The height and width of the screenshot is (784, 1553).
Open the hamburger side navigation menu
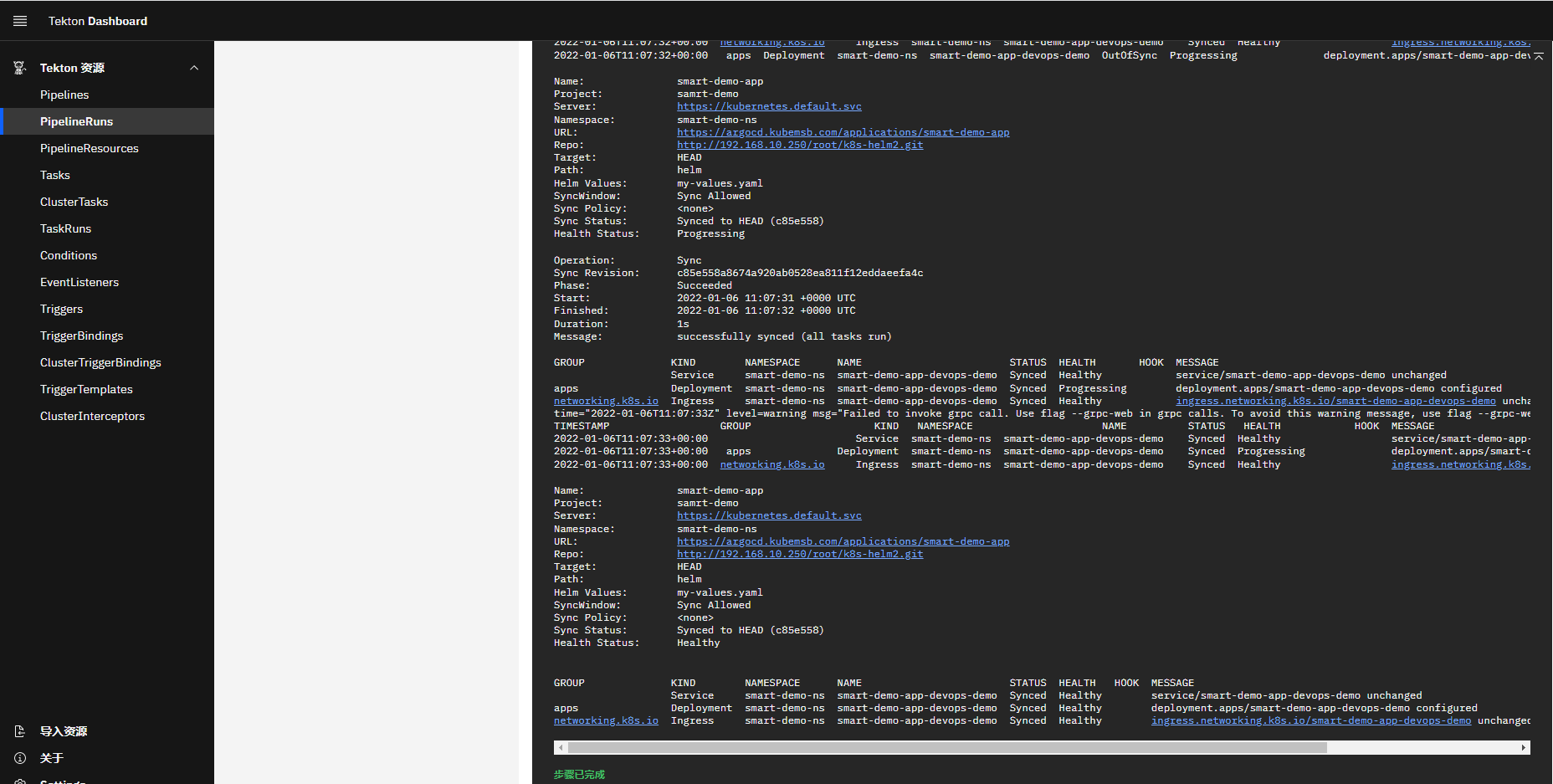coord(20,21)
